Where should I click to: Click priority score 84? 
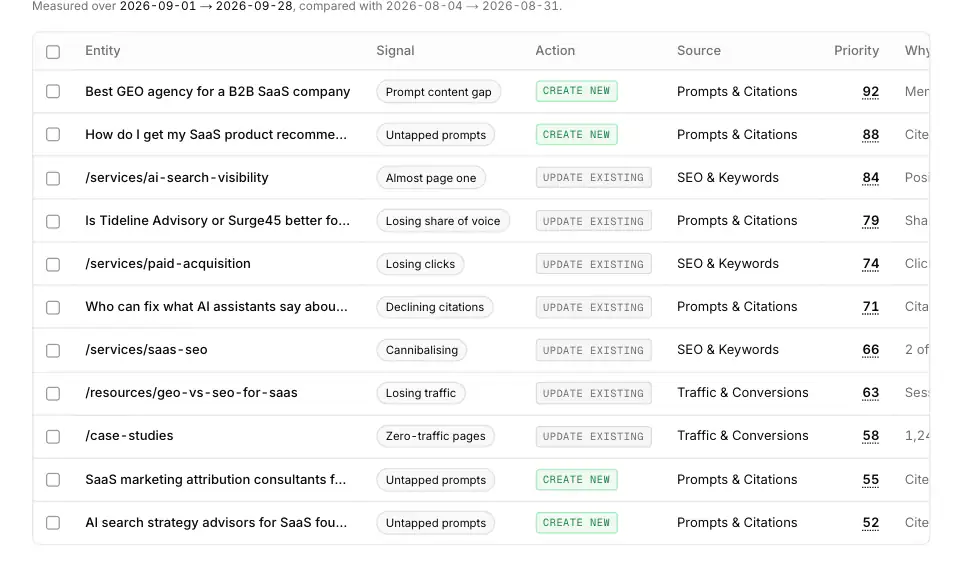[x=871, y=178]
